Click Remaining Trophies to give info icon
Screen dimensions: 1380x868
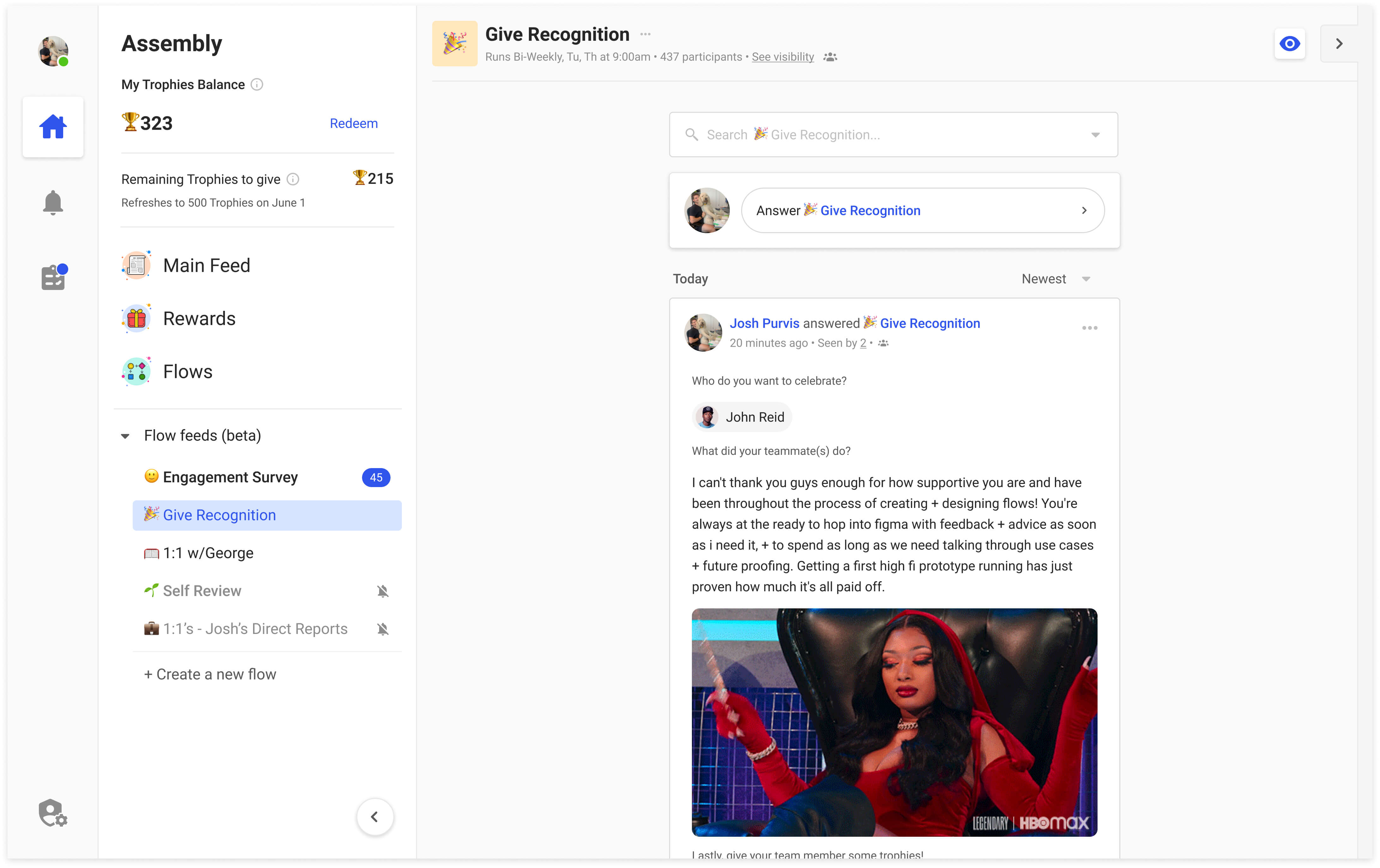(x=293, y=179)
